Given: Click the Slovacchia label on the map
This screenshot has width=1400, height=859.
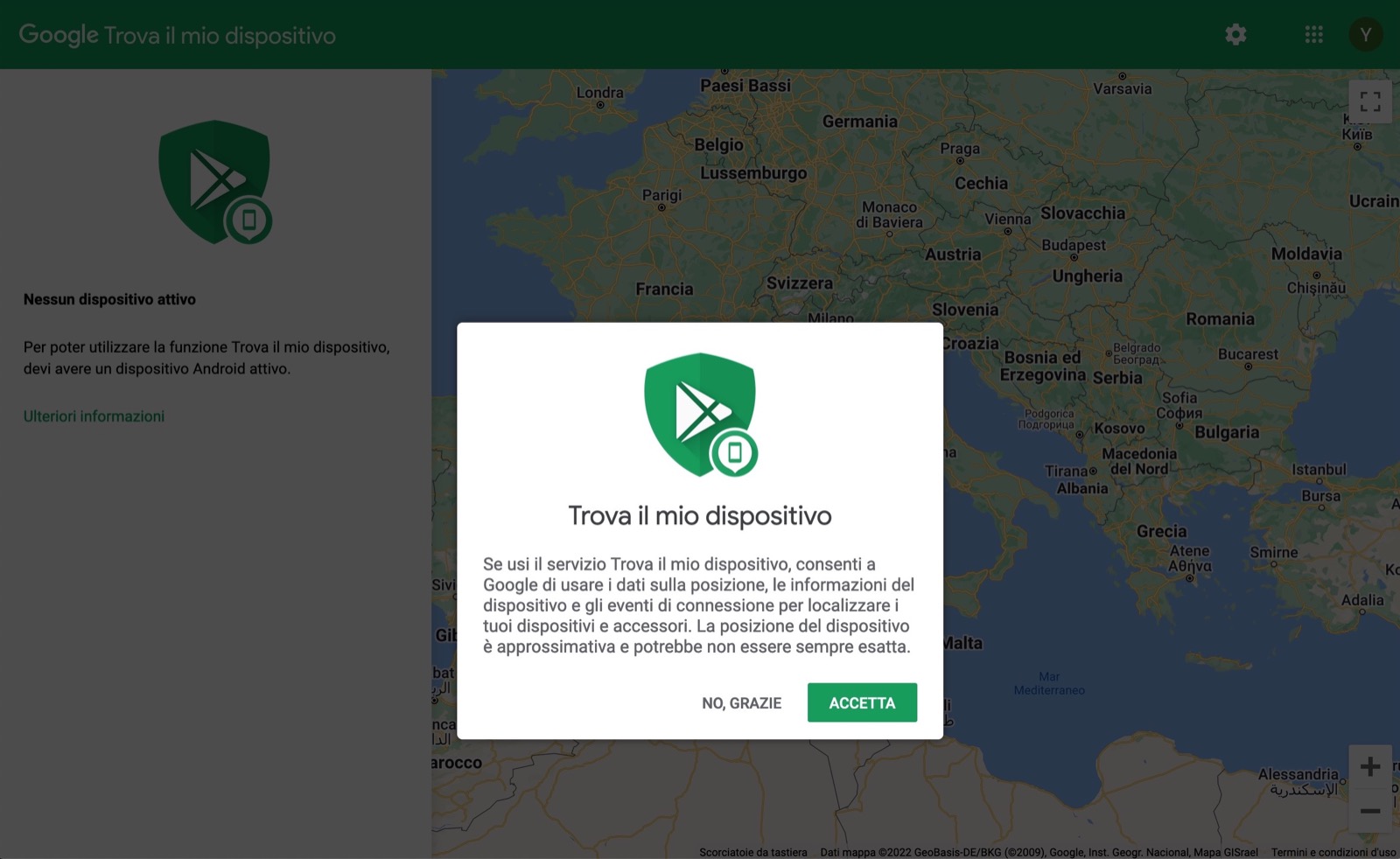Looking at the screenshot, I should 1083,213.
